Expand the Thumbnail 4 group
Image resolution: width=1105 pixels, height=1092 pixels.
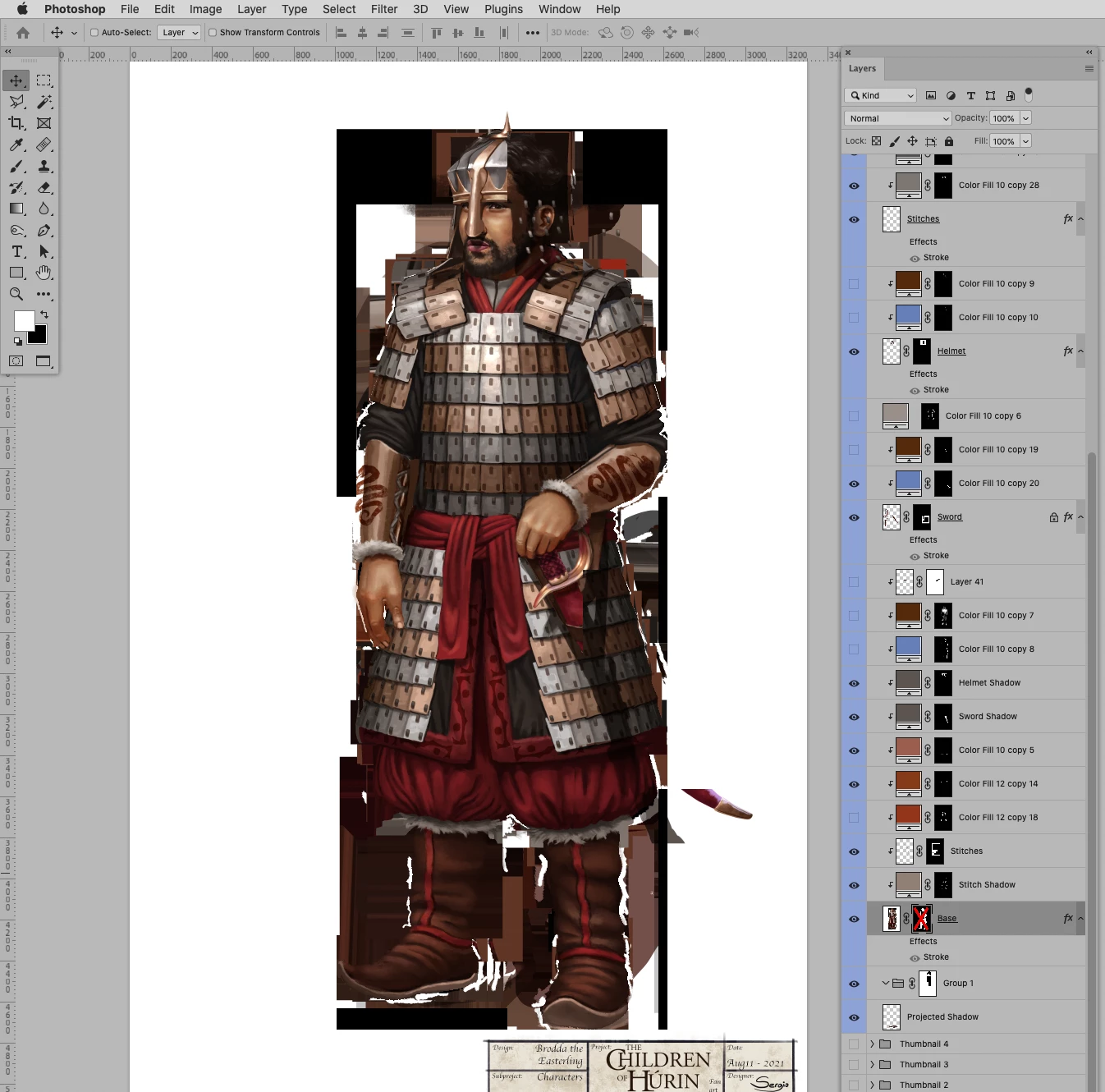click(x=872, y=1044)
